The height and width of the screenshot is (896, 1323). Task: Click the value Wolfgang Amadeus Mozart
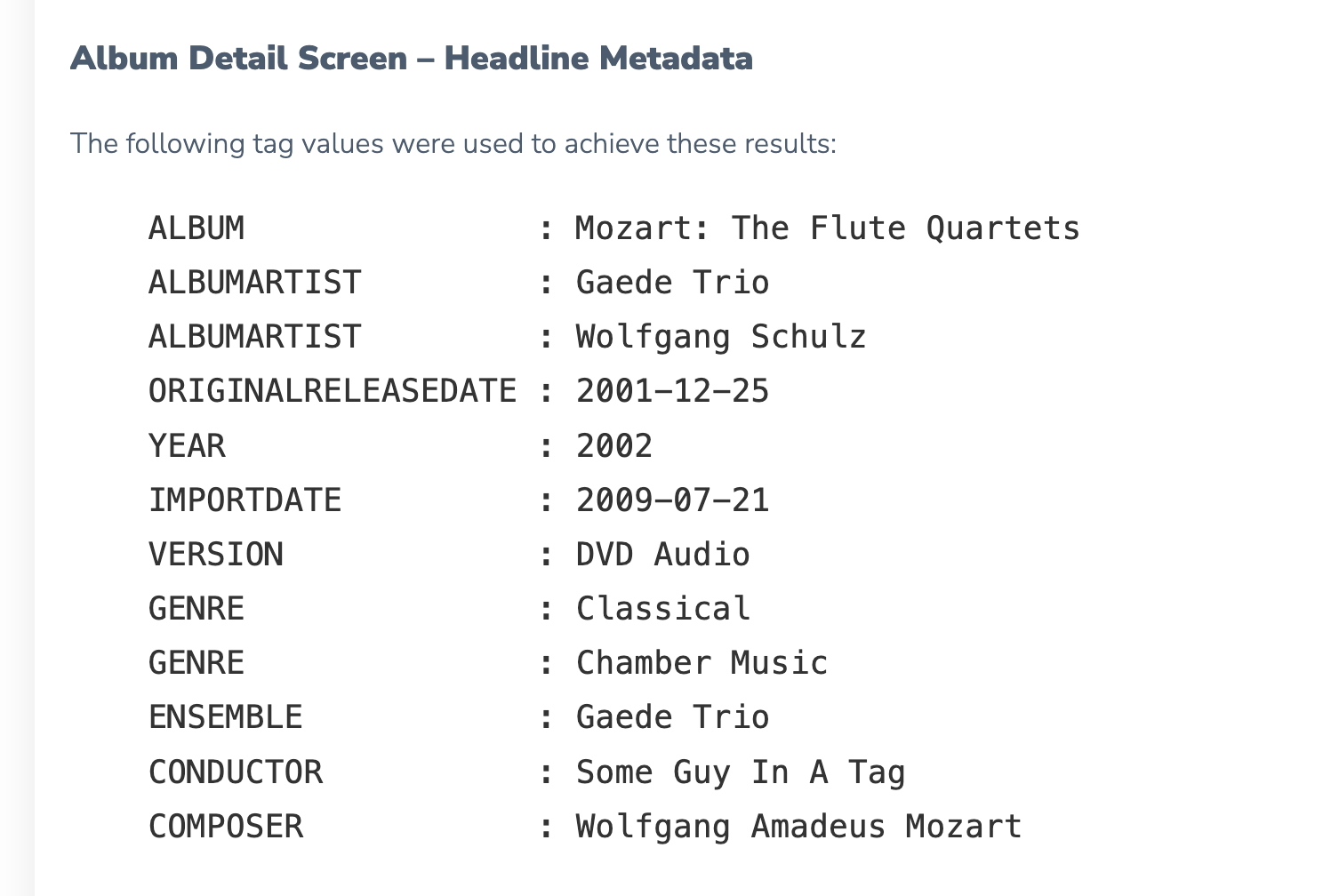(x=798, y=827)
